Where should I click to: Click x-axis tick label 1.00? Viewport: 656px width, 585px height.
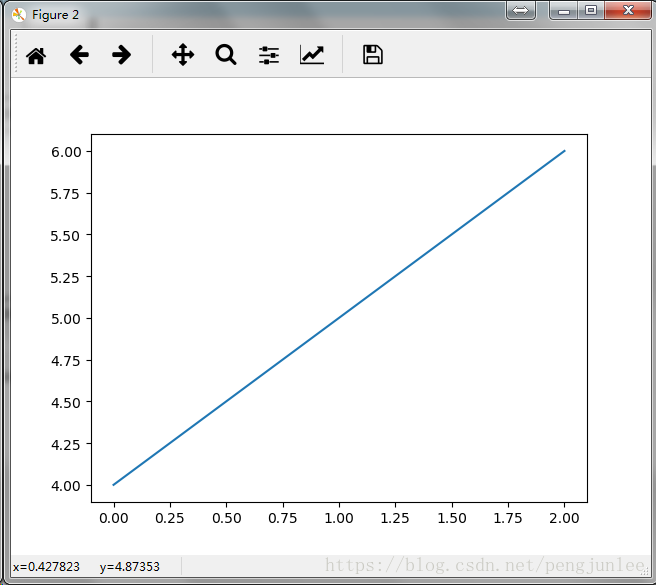[x=339, y=518]
